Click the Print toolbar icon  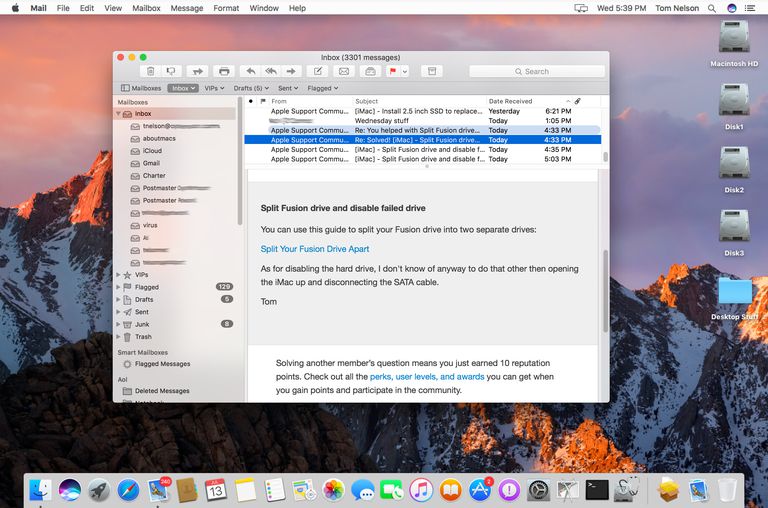click(x=224, y=71)
